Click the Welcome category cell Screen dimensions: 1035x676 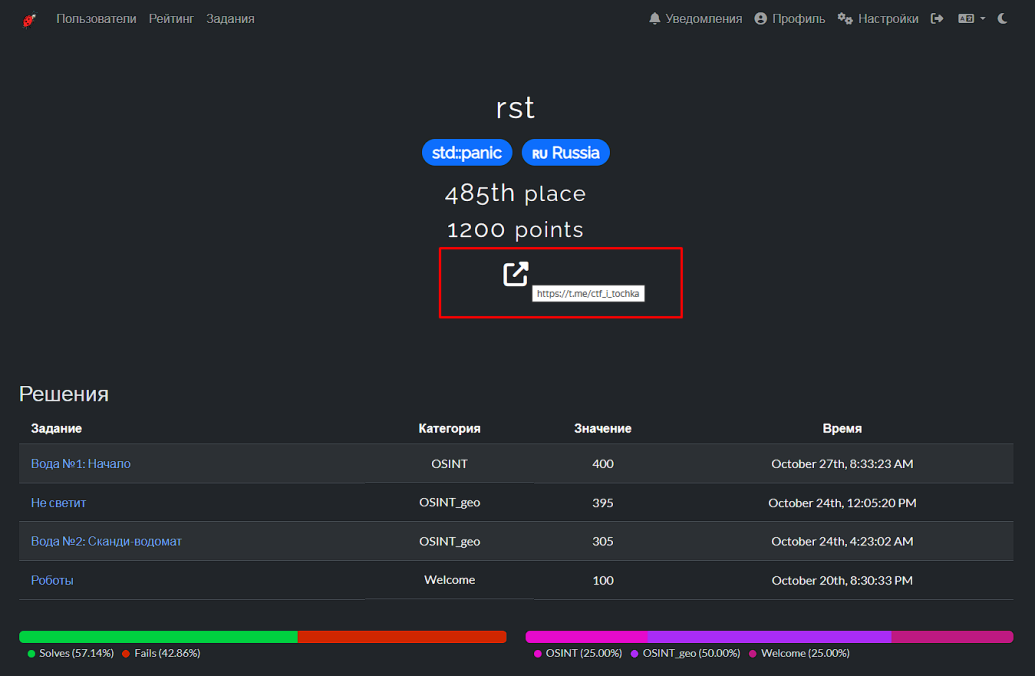450,580
